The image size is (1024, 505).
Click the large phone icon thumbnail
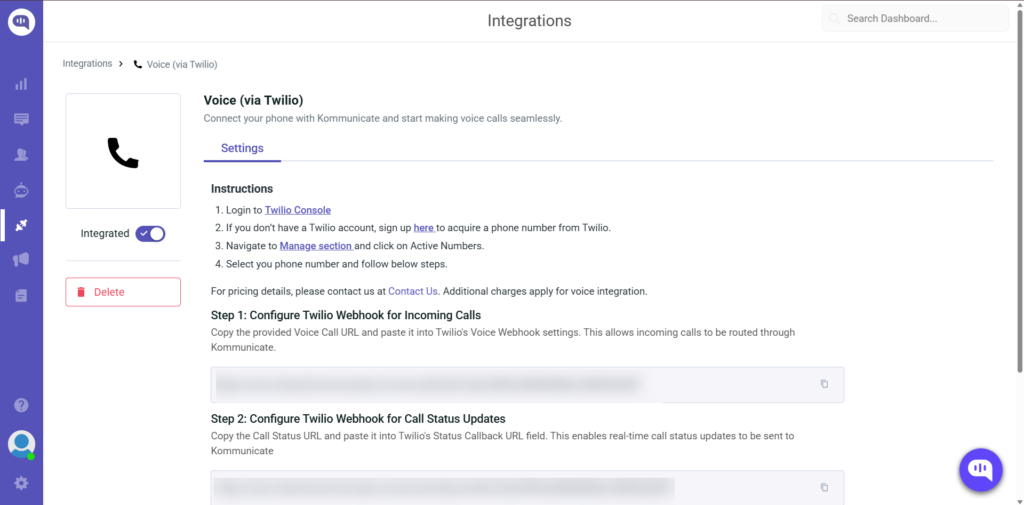pyautogui.click(x=123, y=152)
